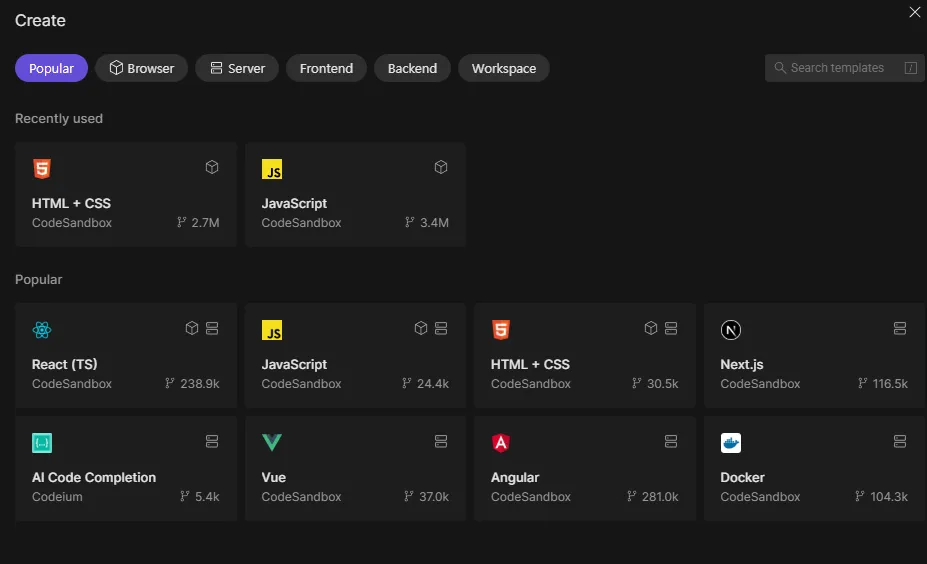Click HTML5 logo in recently used HTML + CSS card
This screenshot has height=564, width=927.
tap(42, 168)
